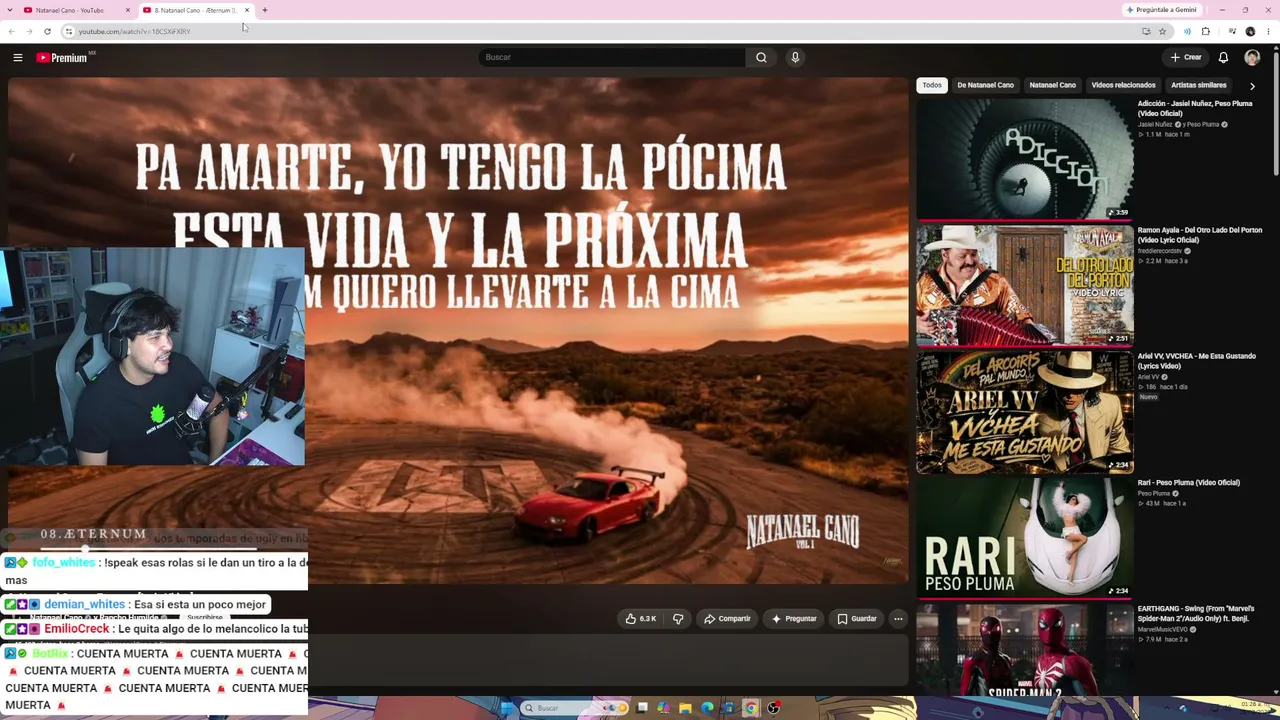Select the Todos filter chip
Screen dimensions: 1280x720
(x=932, y=85)
